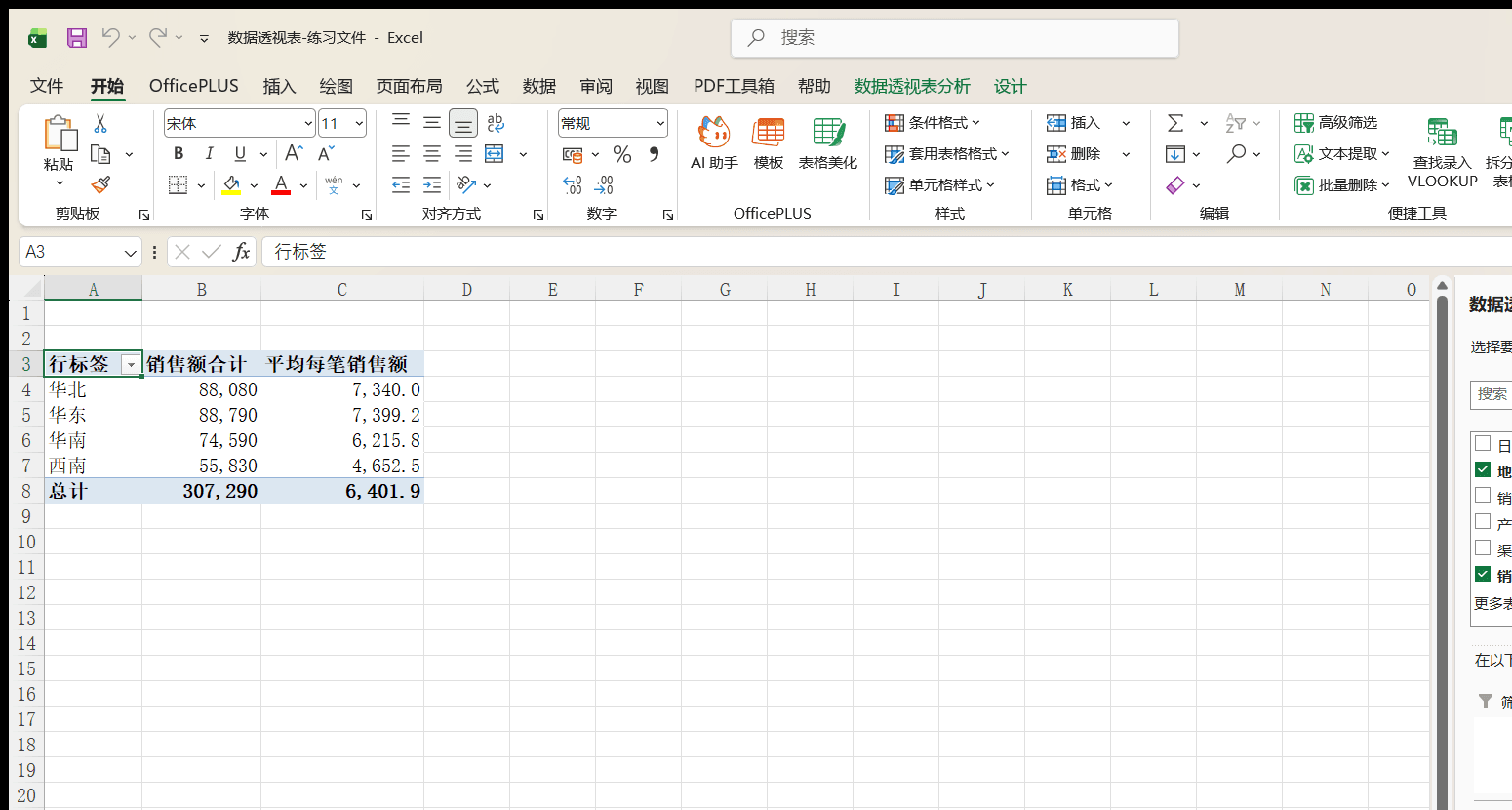The width and height of the screenshot is (1512, 810).
Task: Click the 表格美化 icon
Action: pyautogui.click(x=828, y=142)
